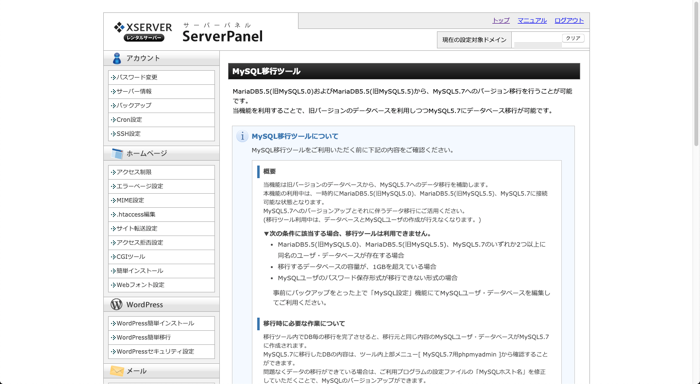700x384 pixels.
Task: Click the MySQL移行ツールについて heading
Action: [x=295, y=136]
